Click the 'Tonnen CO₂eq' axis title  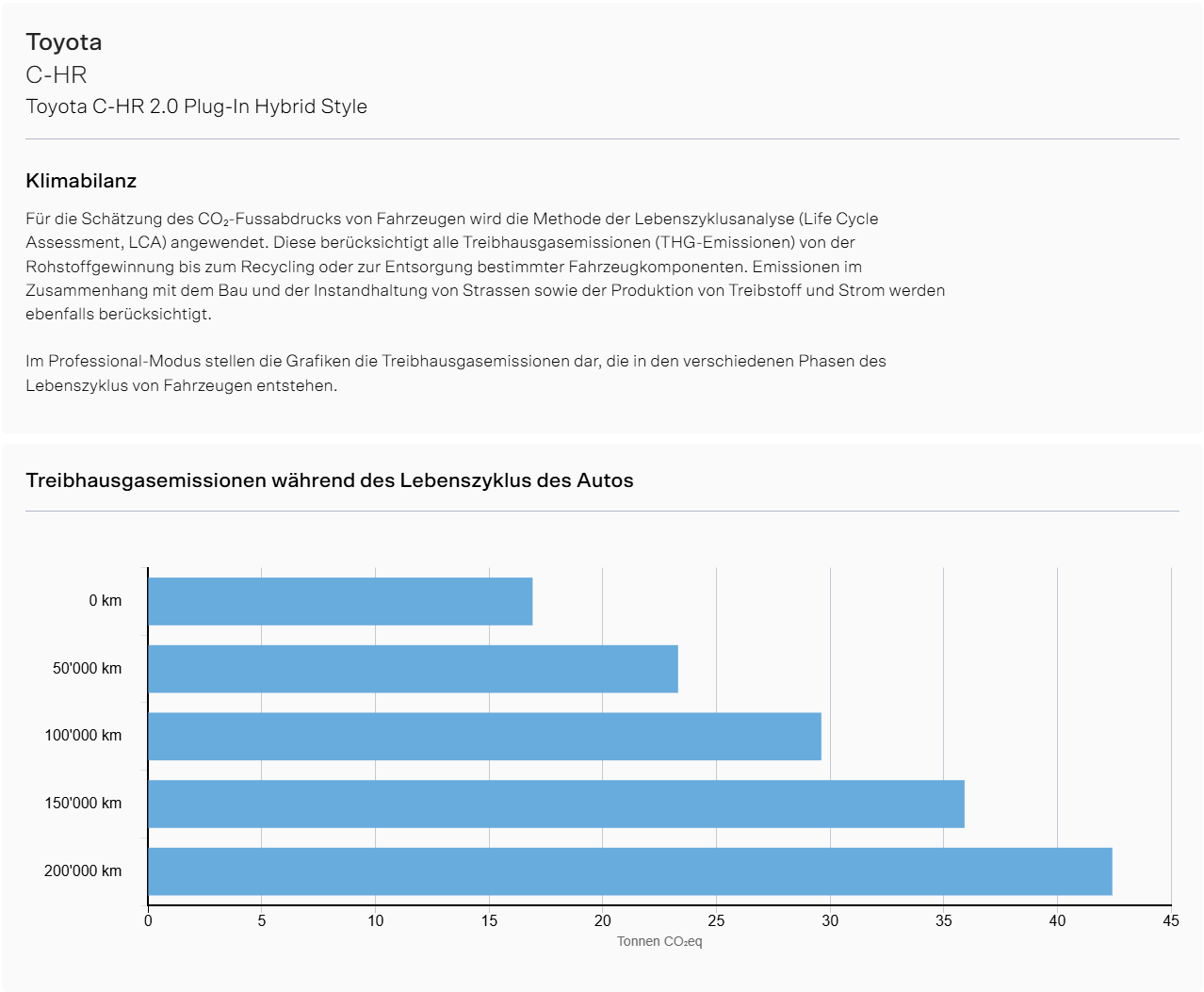pyautogui.click(x=659, y=941)
